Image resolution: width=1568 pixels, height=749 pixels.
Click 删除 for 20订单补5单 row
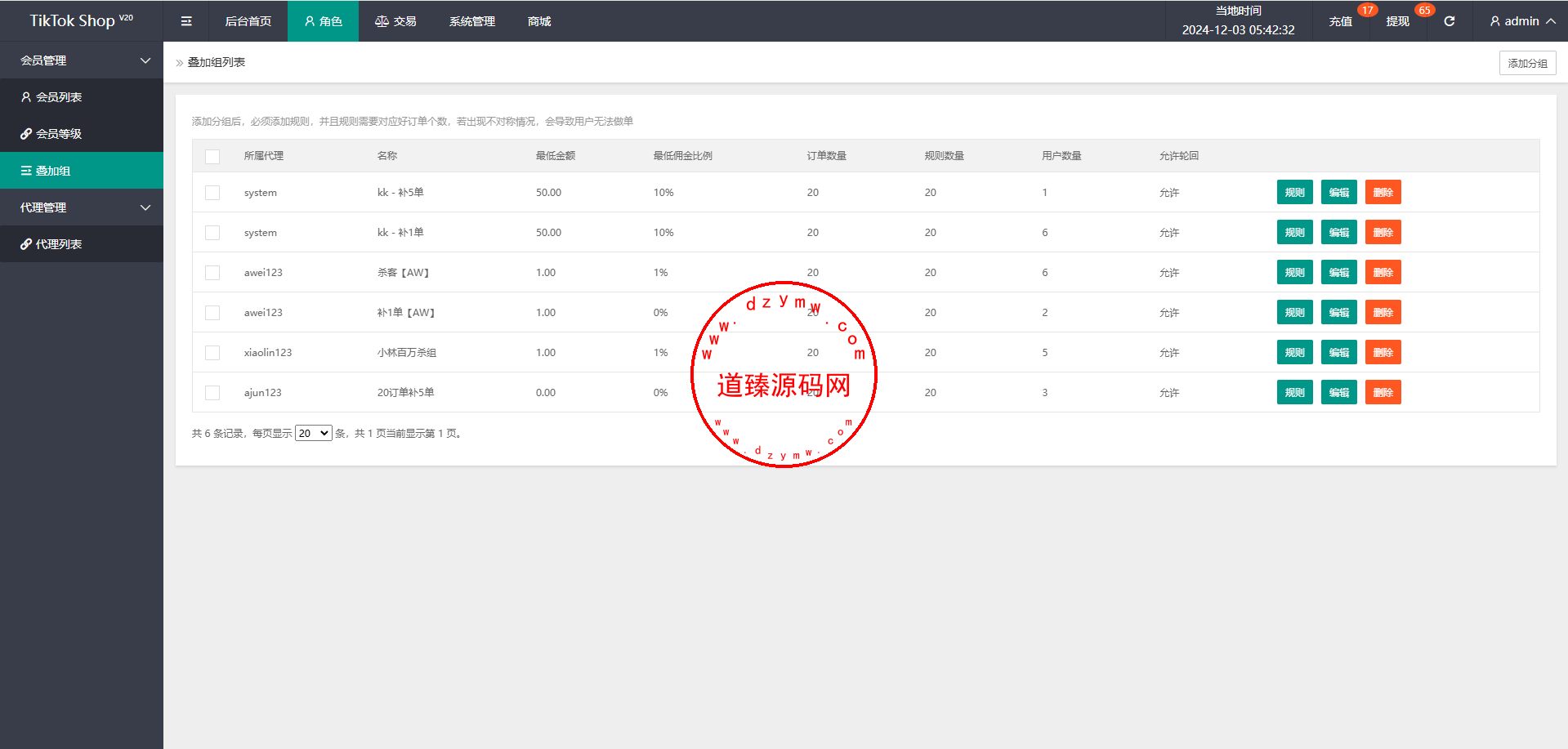(1383, 393)
